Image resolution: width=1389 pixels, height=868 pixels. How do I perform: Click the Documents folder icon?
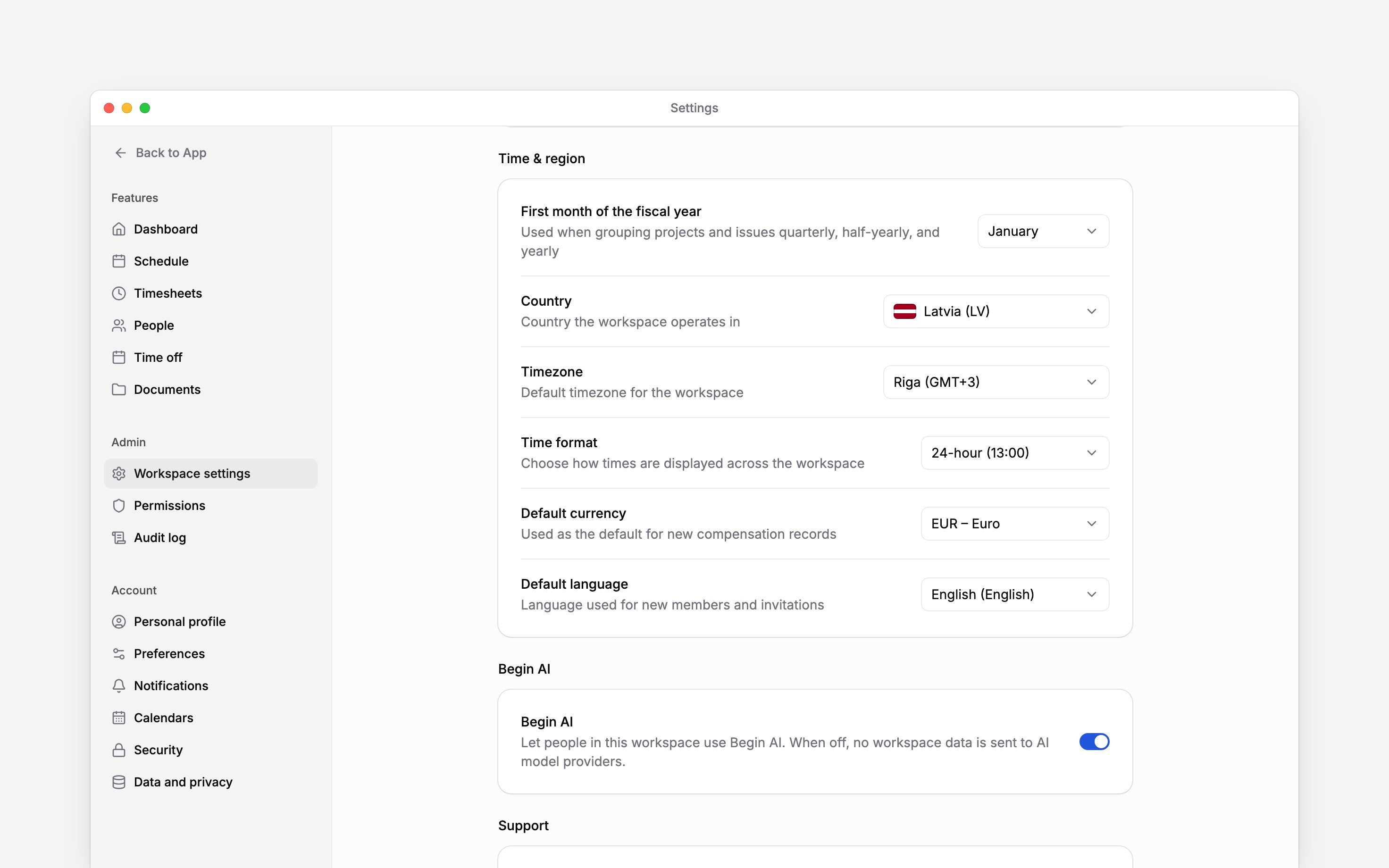point(119,390)
